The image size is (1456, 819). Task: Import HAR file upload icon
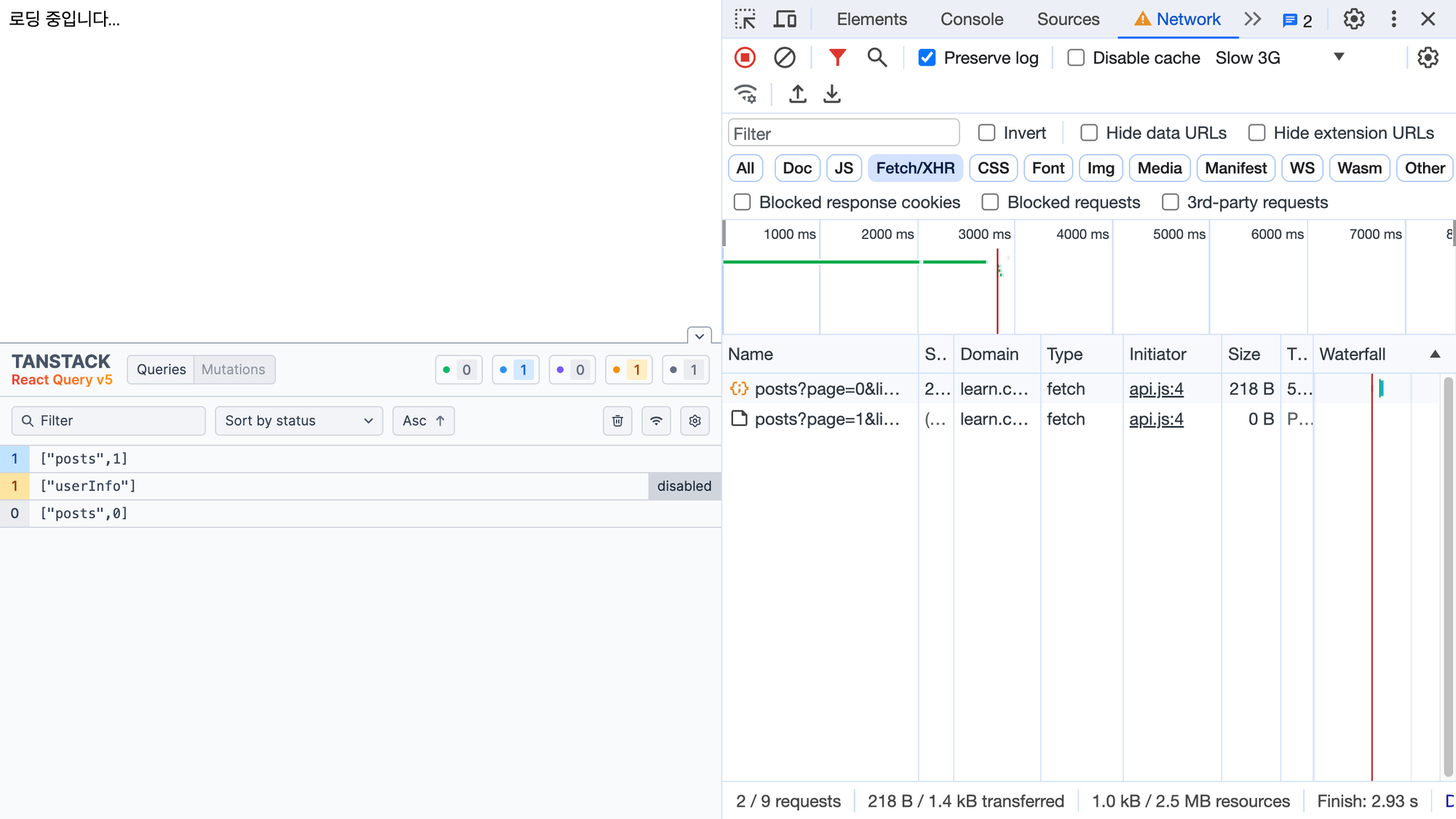[798, 94]
